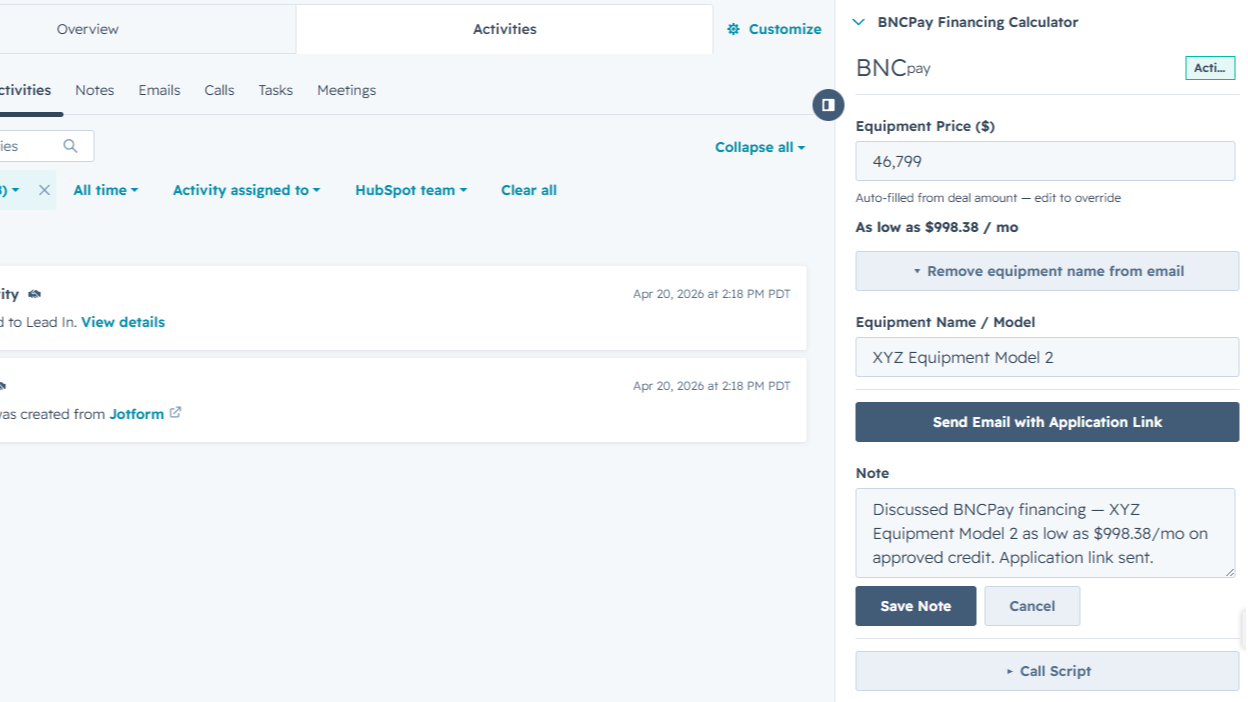Click the search magnifier icon
This screenshot has height=702, width=1248.
click(x=70, y=146)
